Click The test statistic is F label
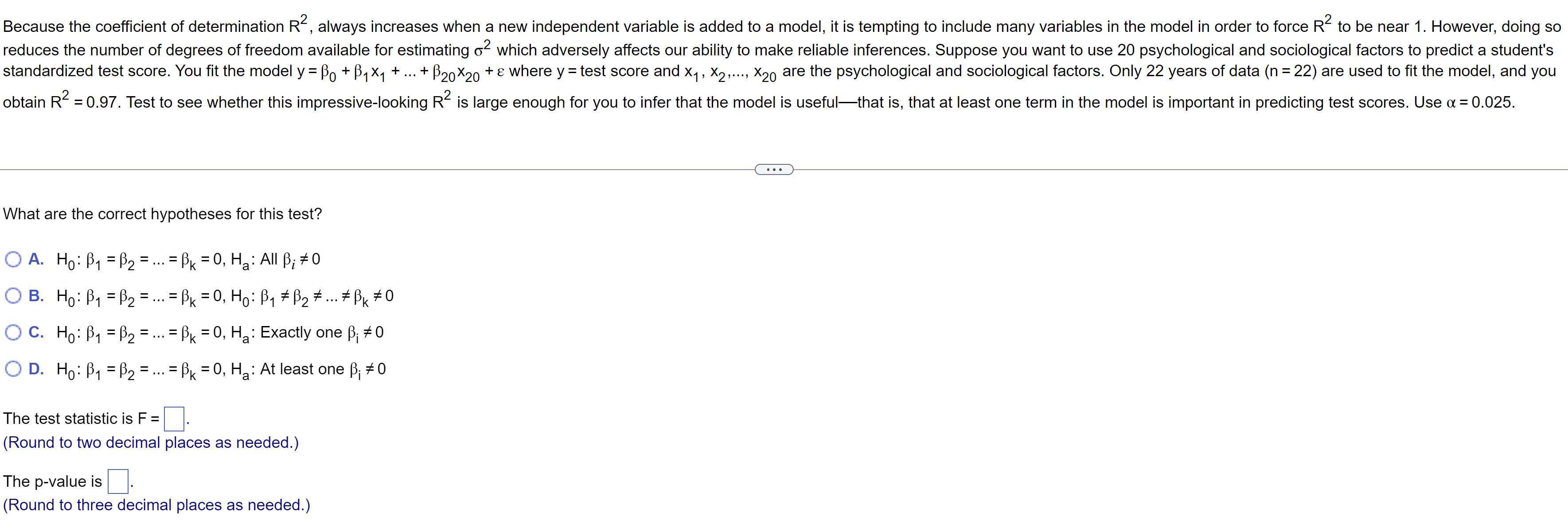This screenshot has width=1568, height=532. point(79,418)
